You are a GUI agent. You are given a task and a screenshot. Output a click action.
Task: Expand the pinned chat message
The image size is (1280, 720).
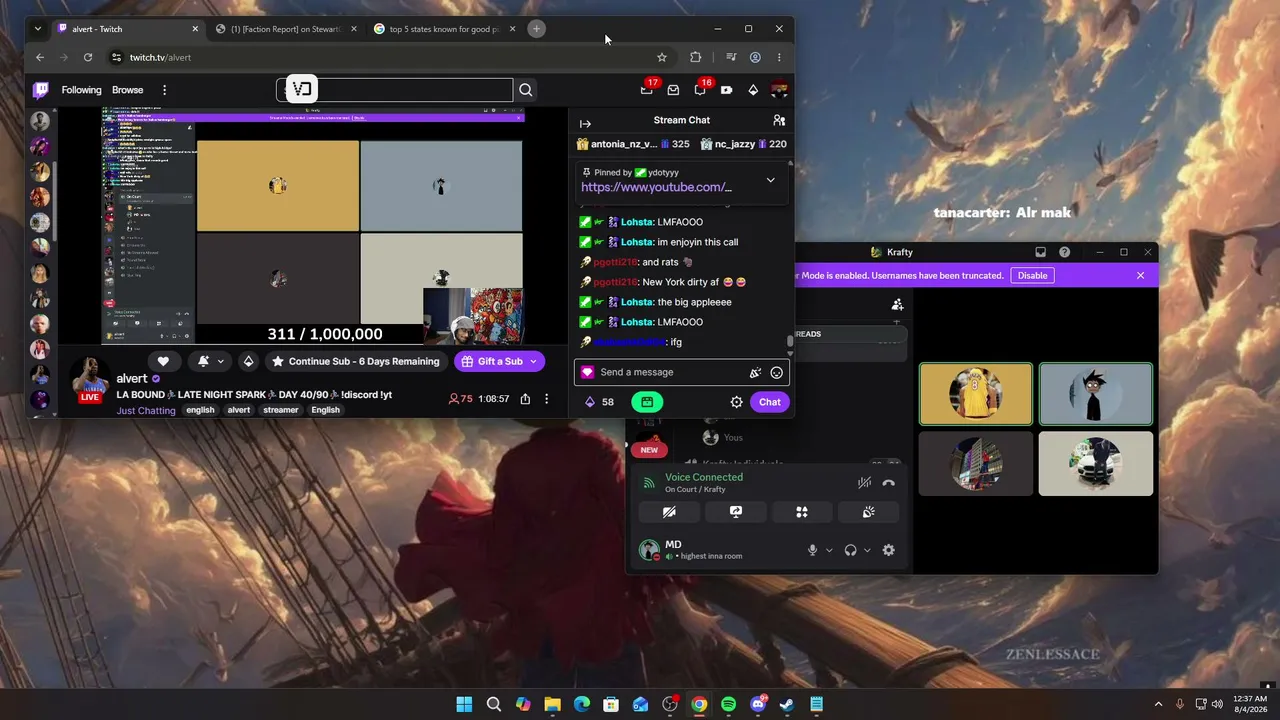pos(770,180)
